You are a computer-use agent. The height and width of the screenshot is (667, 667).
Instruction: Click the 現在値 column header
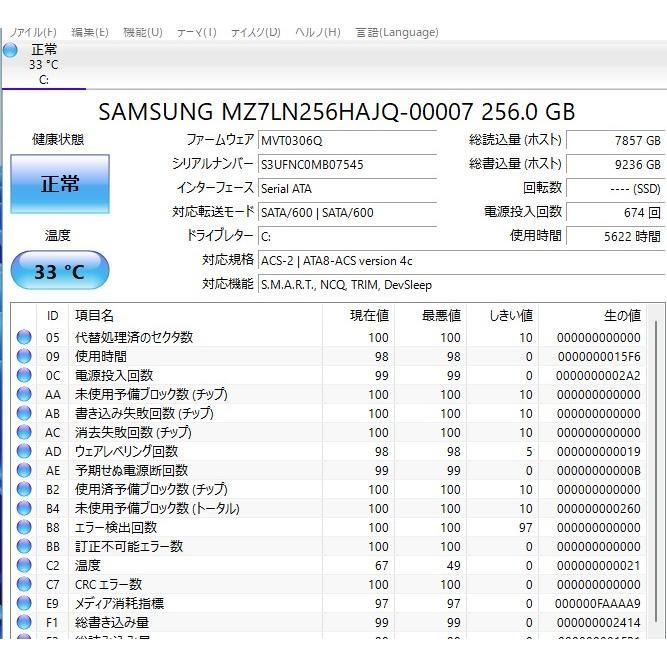pos(359,316)
